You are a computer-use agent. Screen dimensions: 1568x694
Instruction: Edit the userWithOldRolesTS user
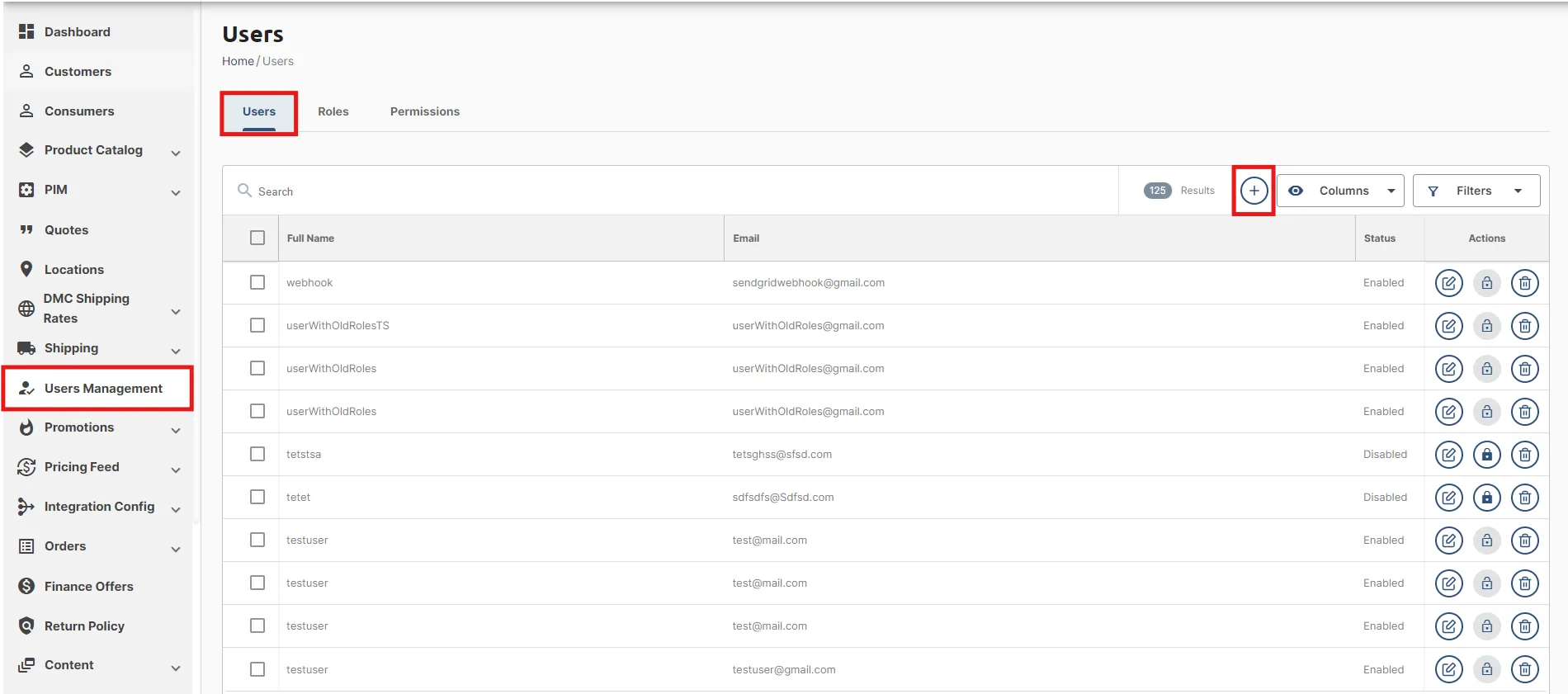[1448, 326]
